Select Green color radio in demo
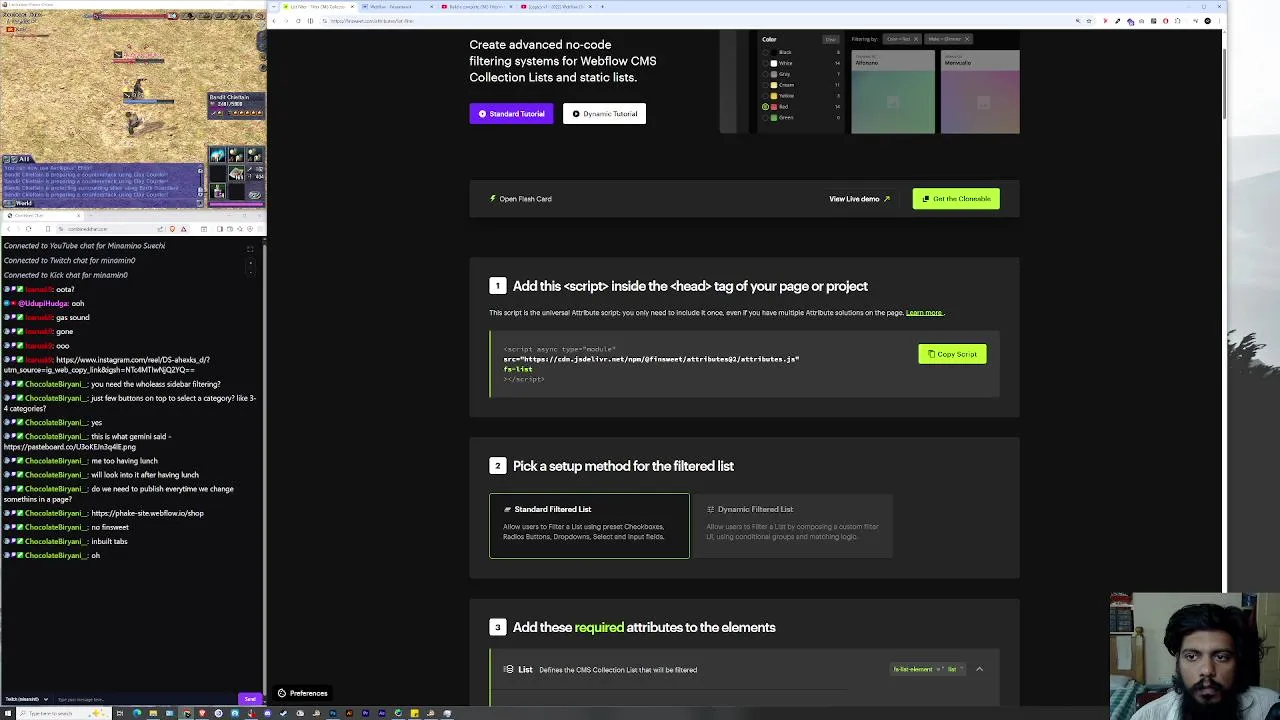Screen dimensions: 1280x720 coord(766,118)
